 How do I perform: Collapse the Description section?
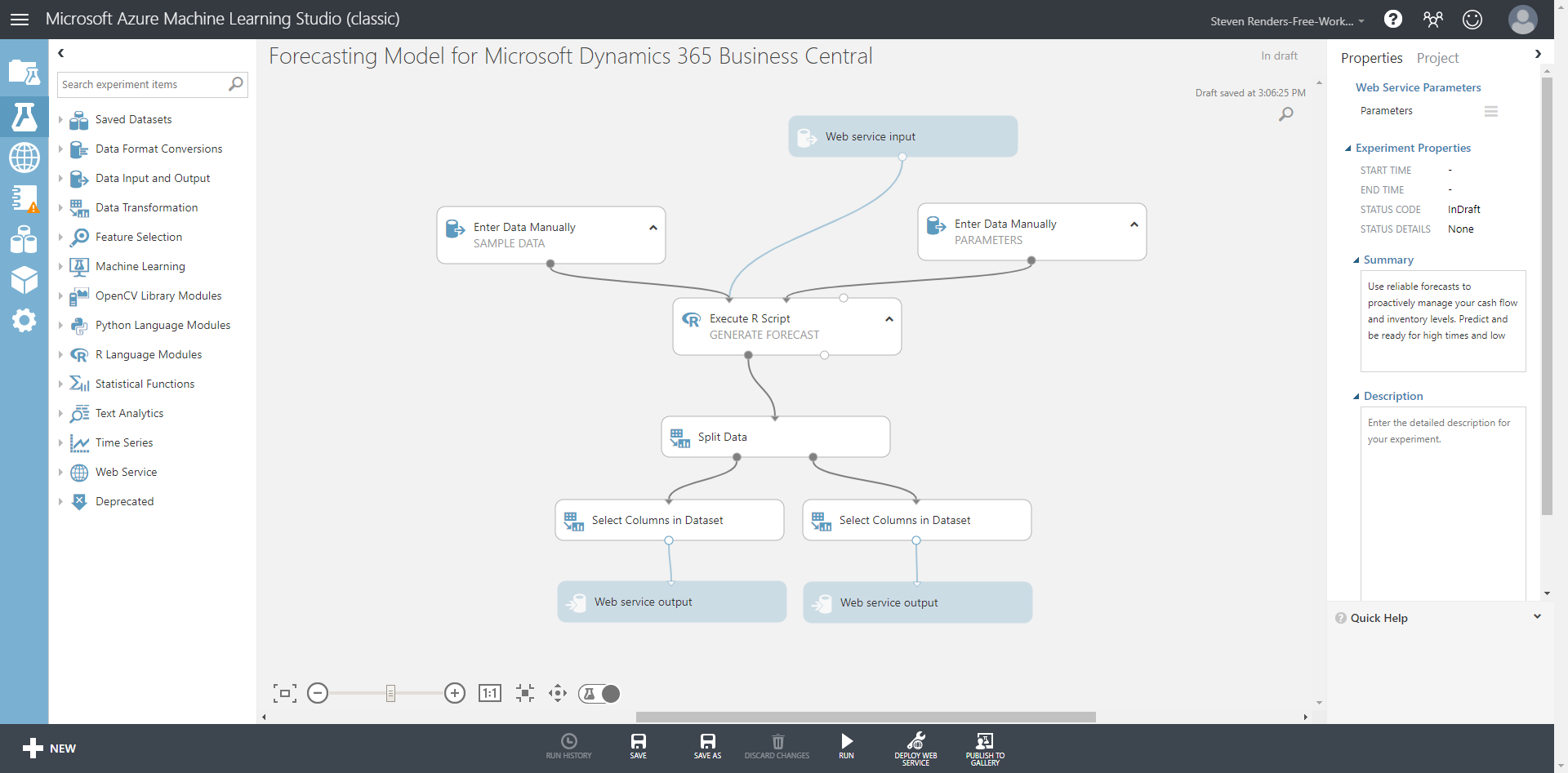tap(1356, 397)
